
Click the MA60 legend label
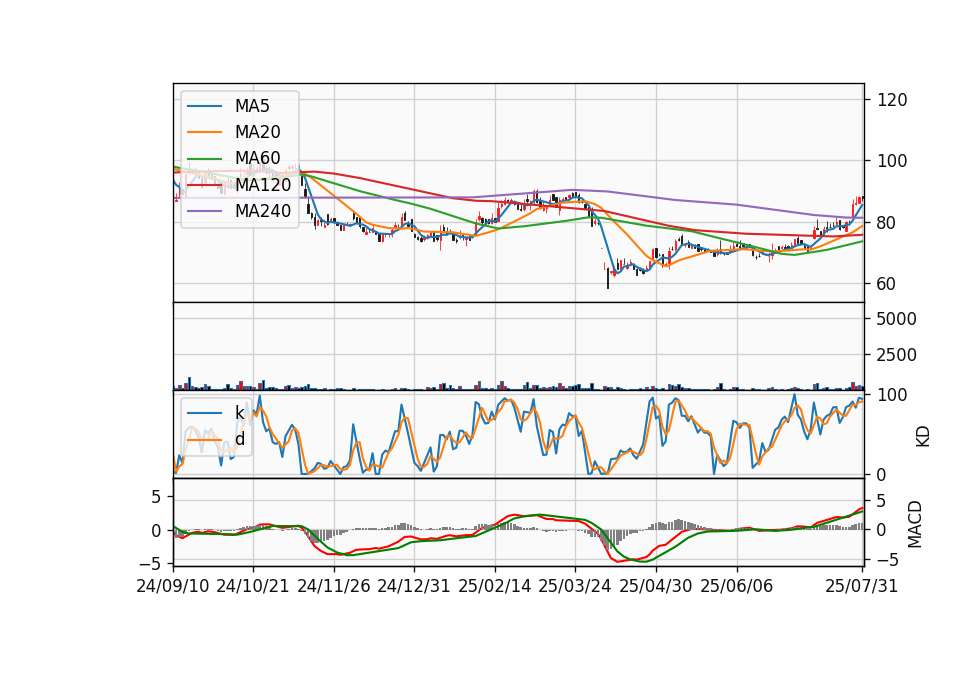(258, 158)
